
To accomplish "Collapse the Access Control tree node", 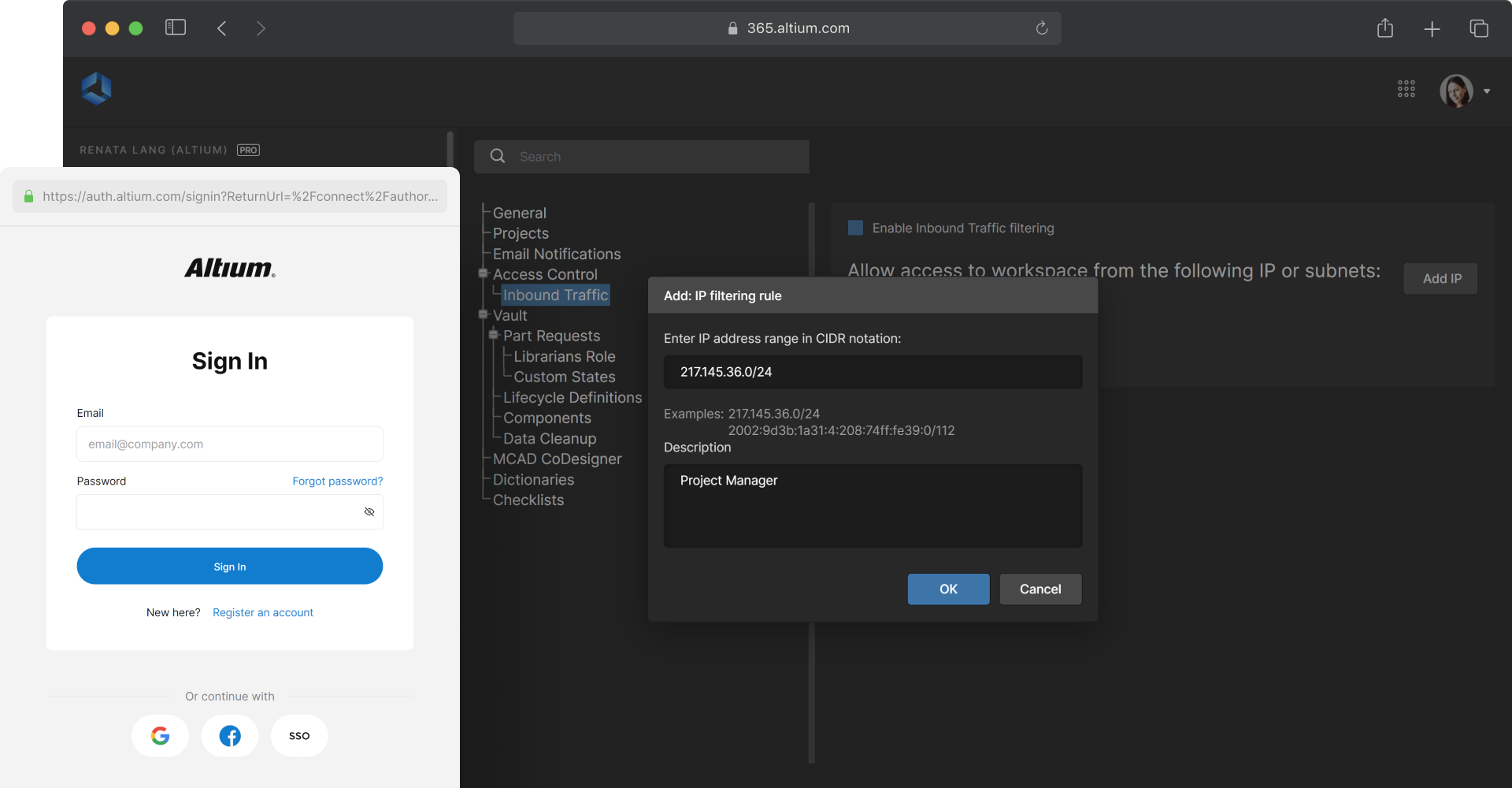I will 484,273.
